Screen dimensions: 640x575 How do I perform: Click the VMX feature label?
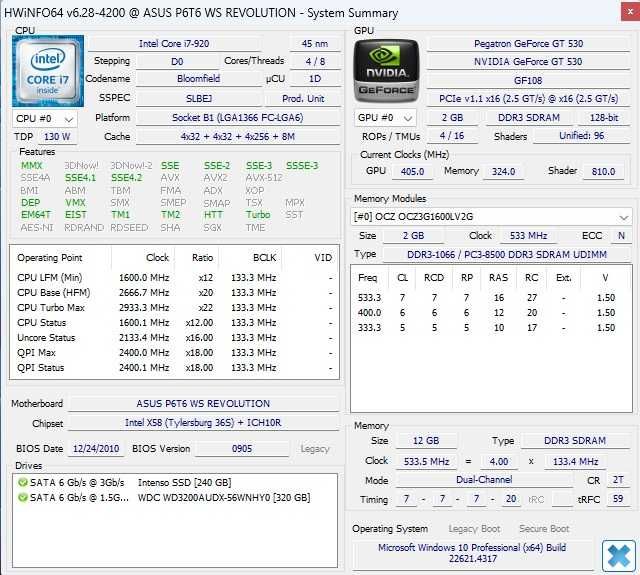click(76, 203)
